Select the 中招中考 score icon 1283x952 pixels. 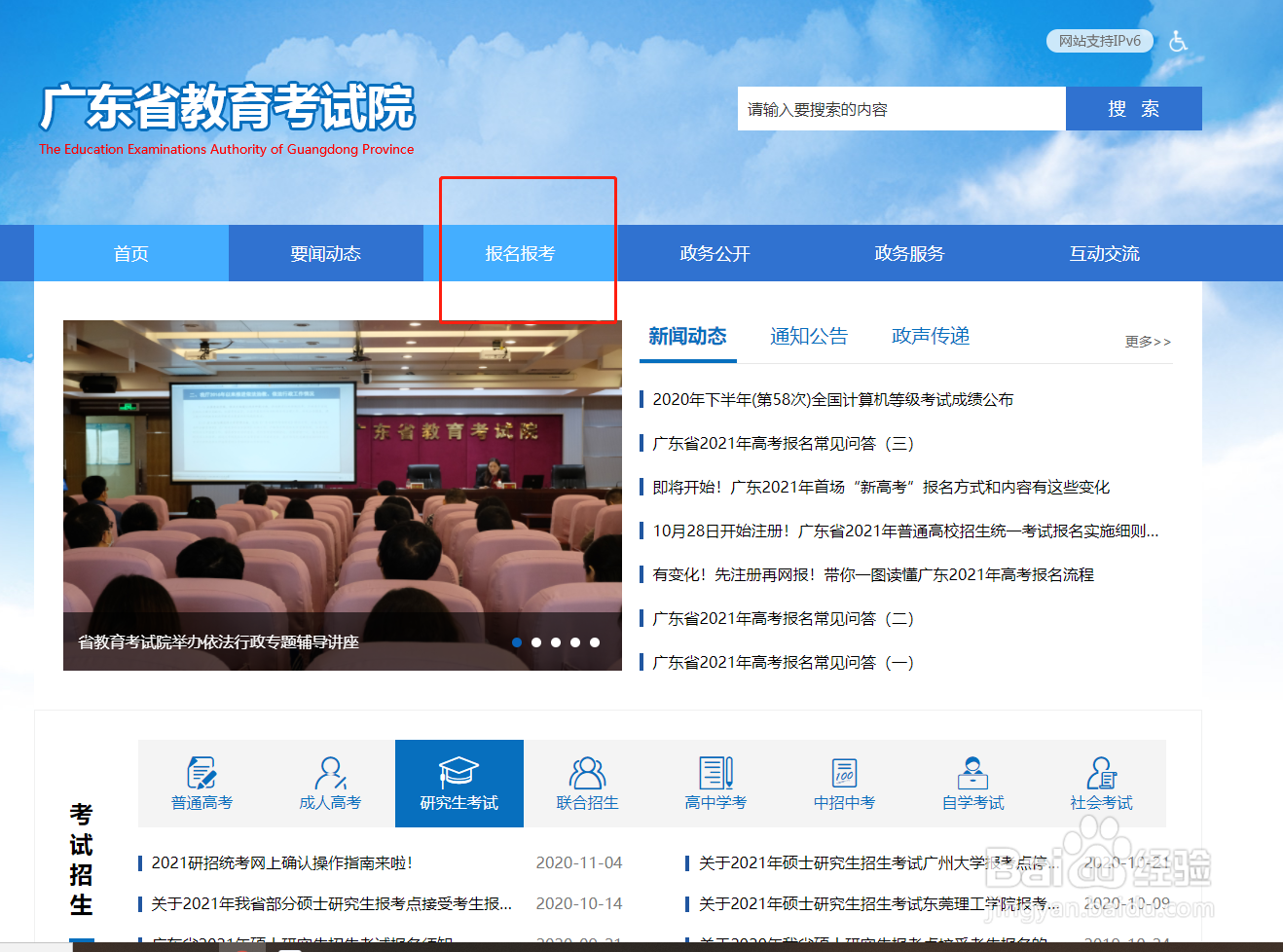[844, 784]
